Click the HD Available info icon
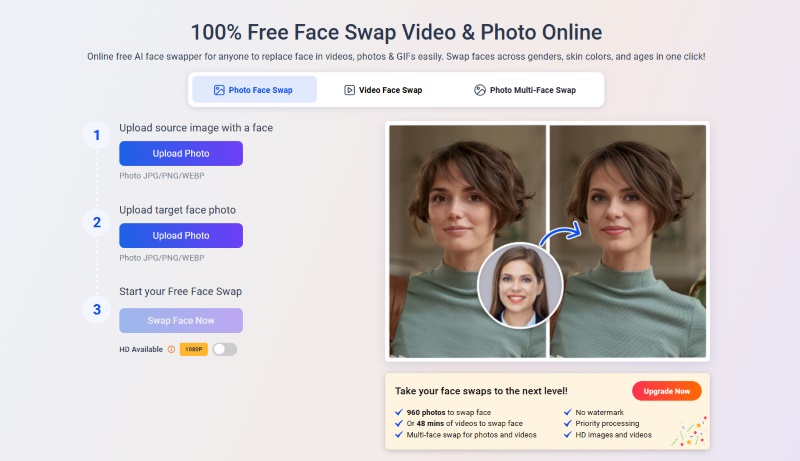Viewport: 800px width, 461px height. coord(171,349)
